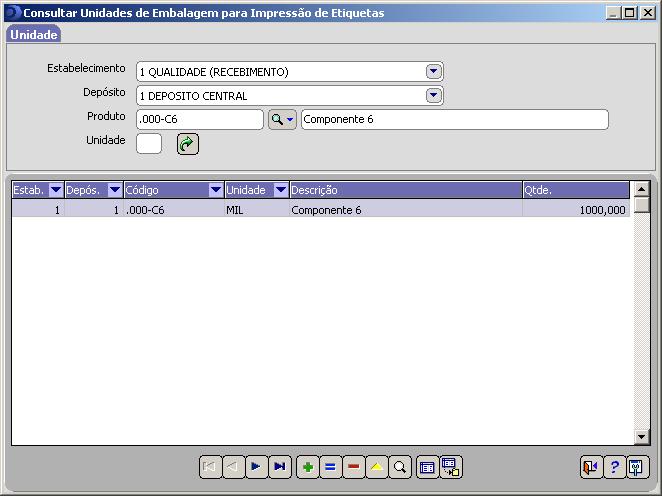Click the red minus delete icon
The width and height of the screenshot is (662, 496).
click(x=354, y=467)
